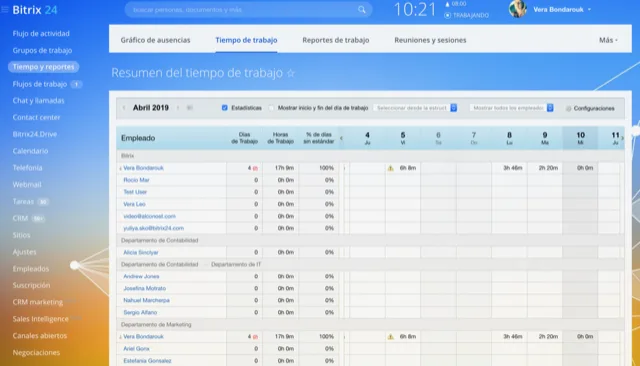The image size is (640, 366).
Task: Click the Tareas counter badge
Action: 43,202
